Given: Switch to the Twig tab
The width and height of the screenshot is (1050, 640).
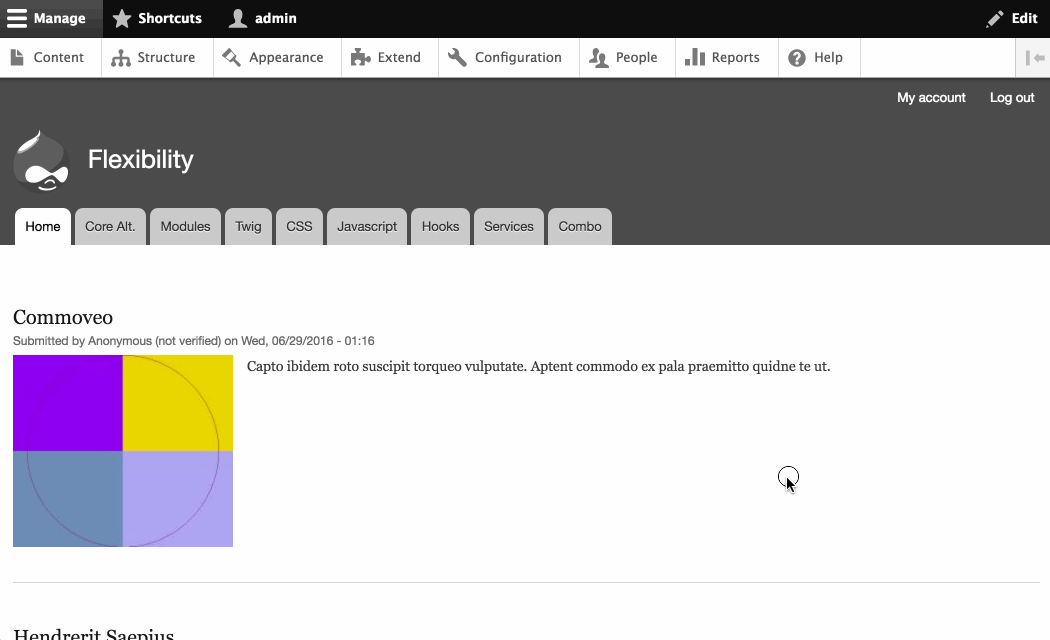Looking at the screenshot, I should 248,226.
